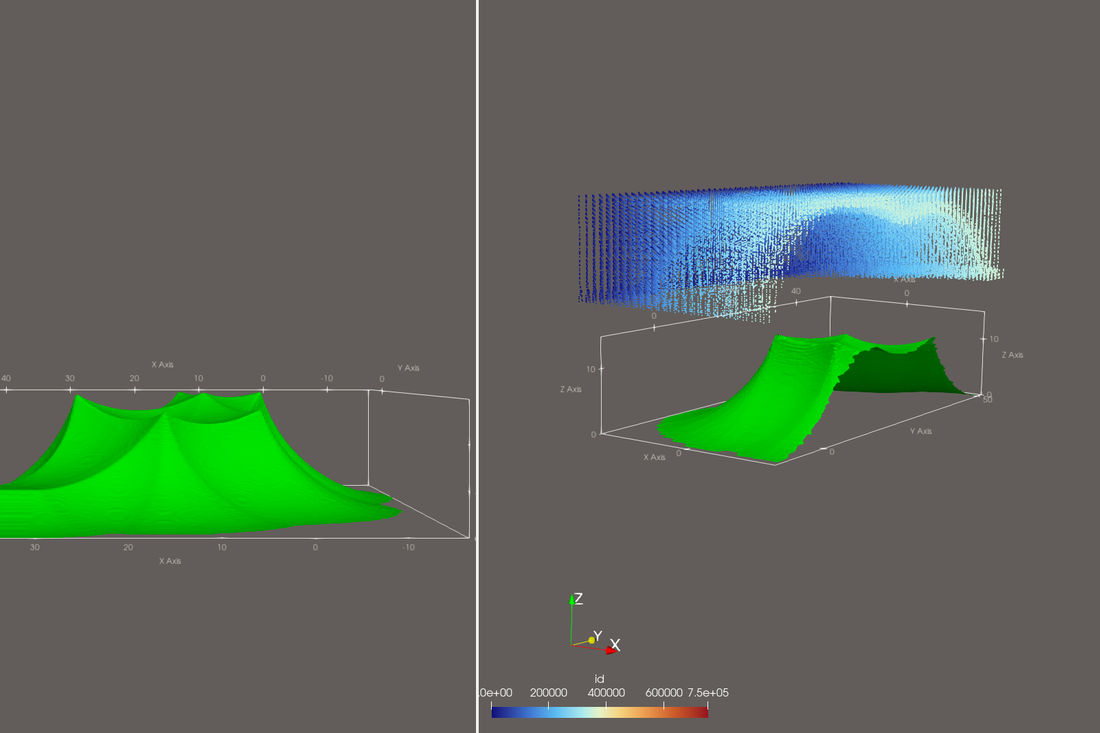Image resolution: width=1100 pixels, height=733 pixels.
Task: Click the left Z Axis label in right view
Action: [570, 389]
